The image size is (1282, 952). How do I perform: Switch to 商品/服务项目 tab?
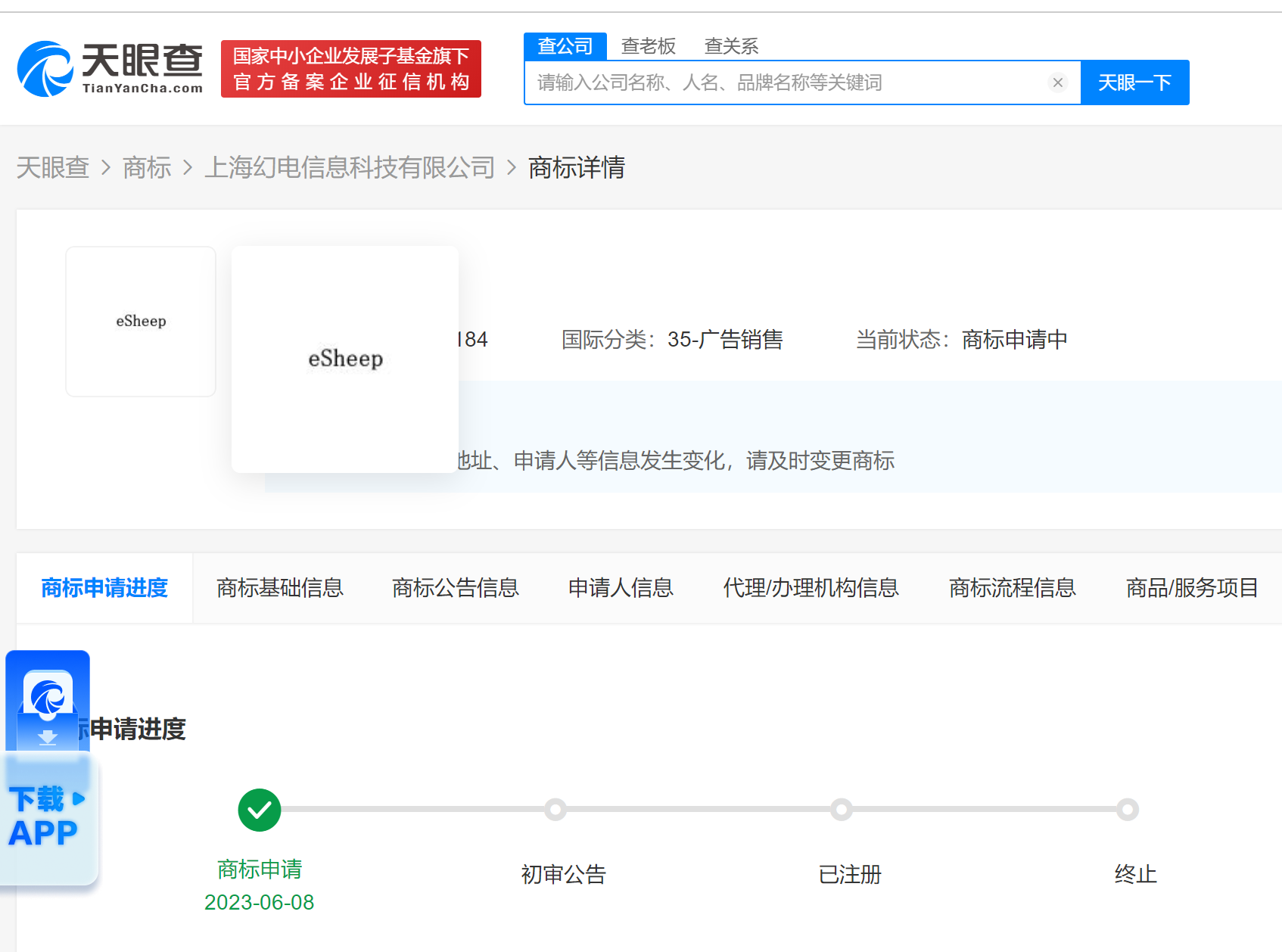click(x=1192, y=588)
